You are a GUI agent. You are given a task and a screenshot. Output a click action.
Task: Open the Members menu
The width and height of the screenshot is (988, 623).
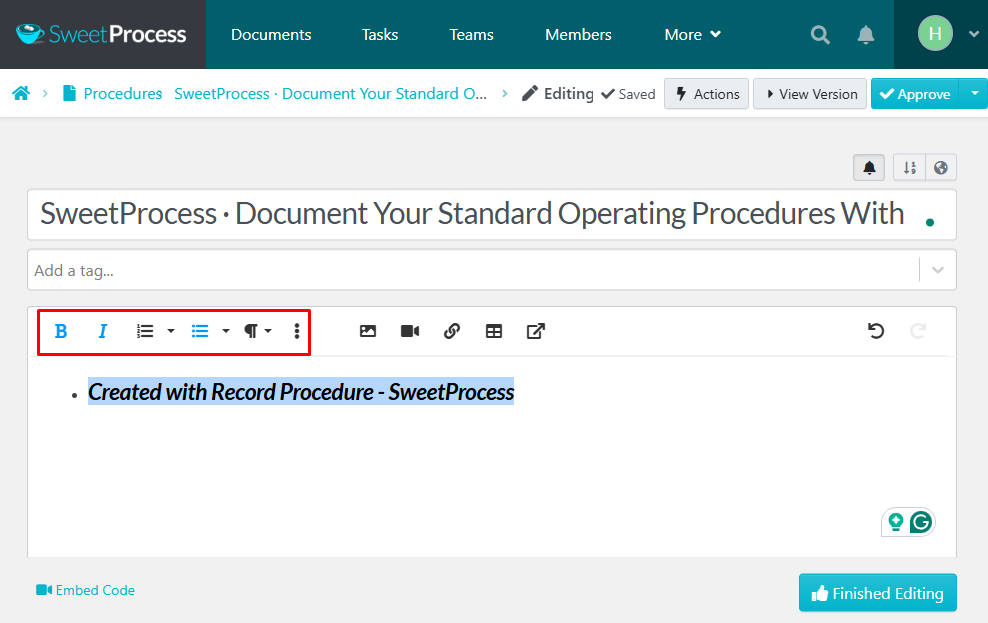[578, 35]
